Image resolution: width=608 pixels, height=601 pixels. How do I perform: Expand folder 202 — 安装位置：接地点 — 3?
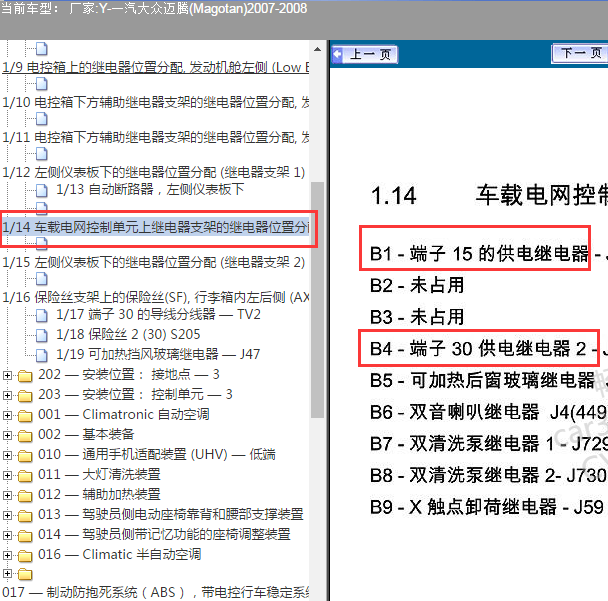[x=7, y=375]
